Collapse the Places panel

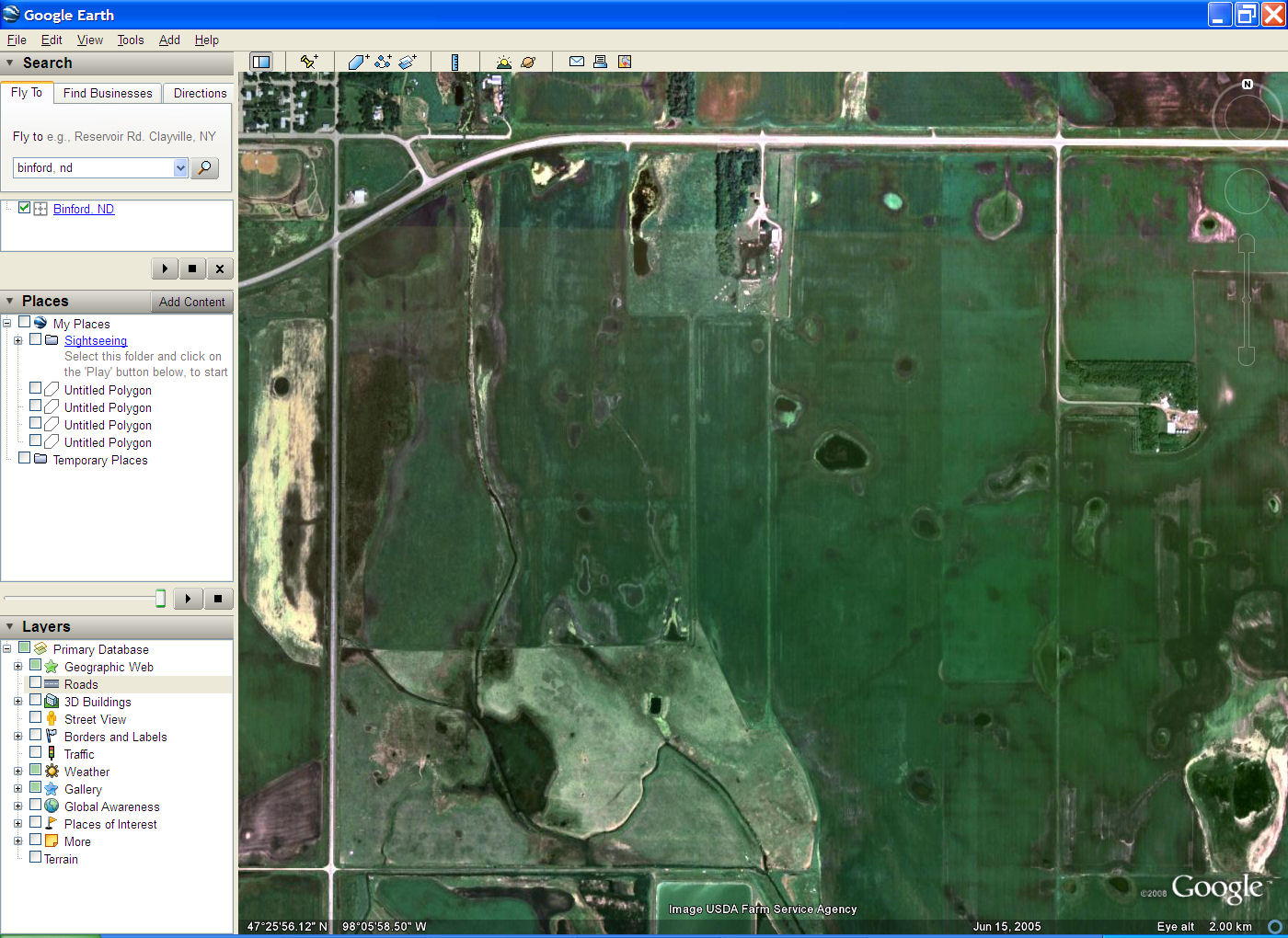point(10,301)
